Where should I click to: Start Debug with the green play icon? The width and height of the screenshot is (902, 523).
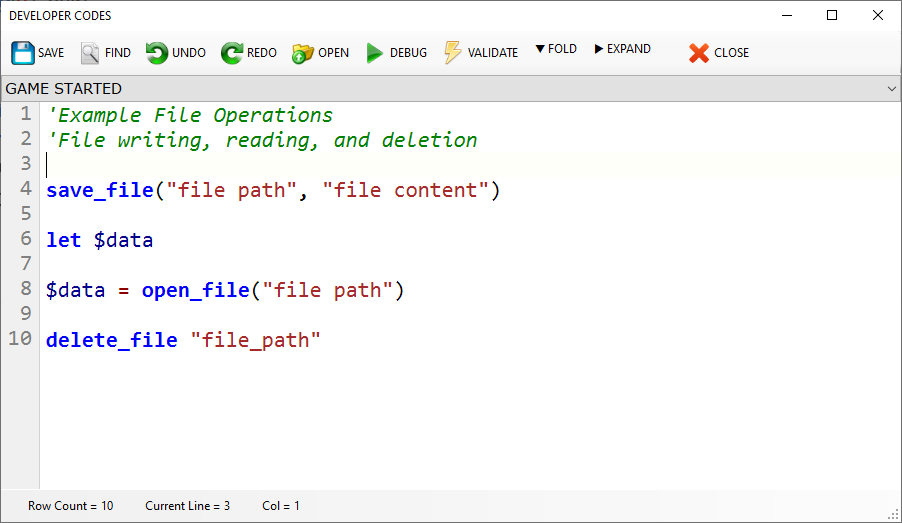(x=374, y=53)
